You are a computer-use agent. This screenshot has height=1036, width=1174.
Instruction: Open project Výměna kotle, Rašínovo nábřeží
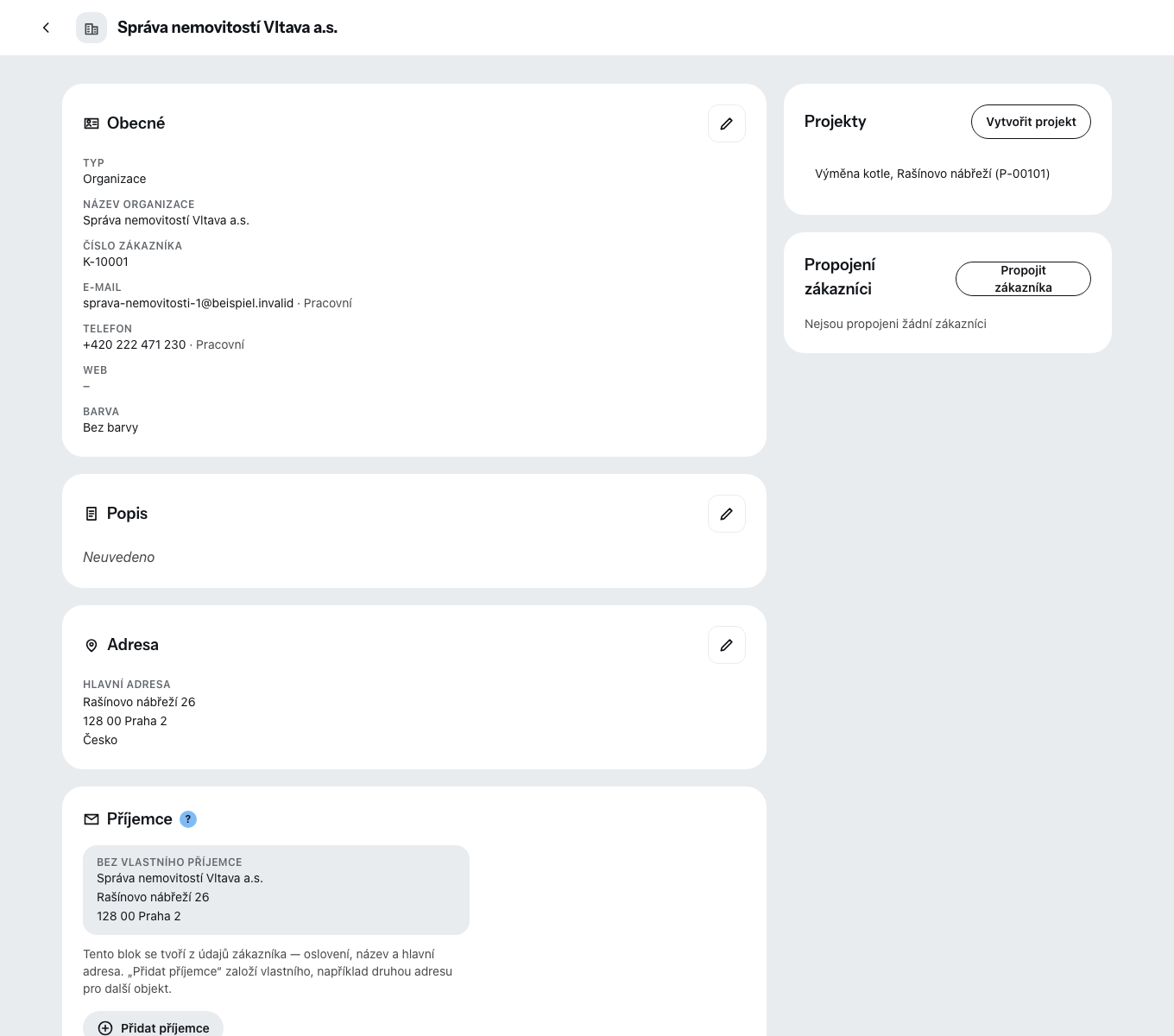tap(932, 174)
